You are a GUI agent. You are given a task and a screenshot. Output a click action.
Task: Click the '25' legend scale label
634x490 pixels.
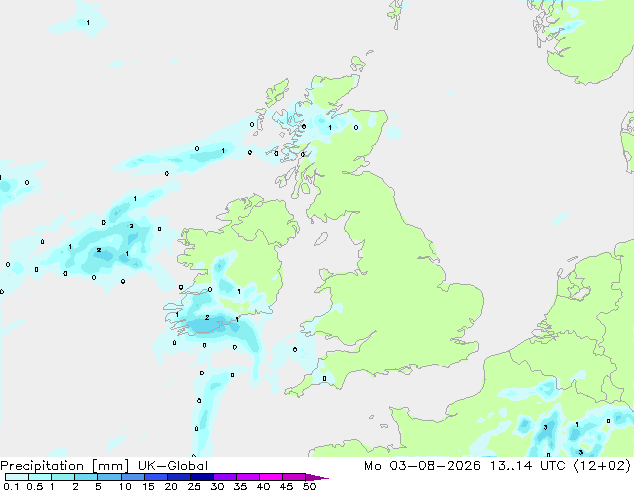[x=194, y=486]
